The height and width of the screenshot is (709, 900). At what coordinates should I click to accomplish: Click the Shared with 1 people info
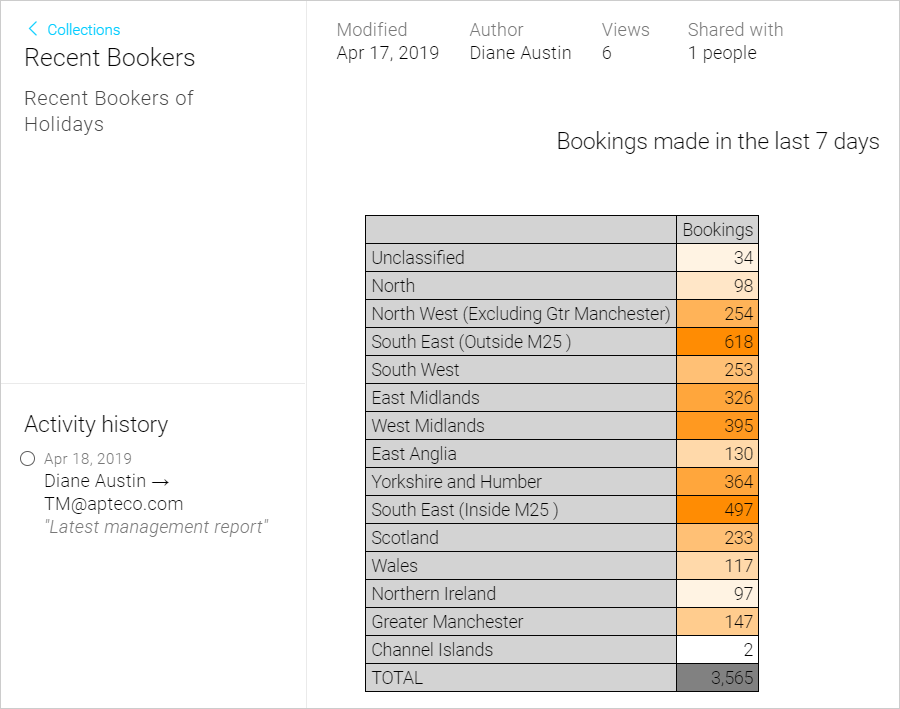[x=735, y=41]
